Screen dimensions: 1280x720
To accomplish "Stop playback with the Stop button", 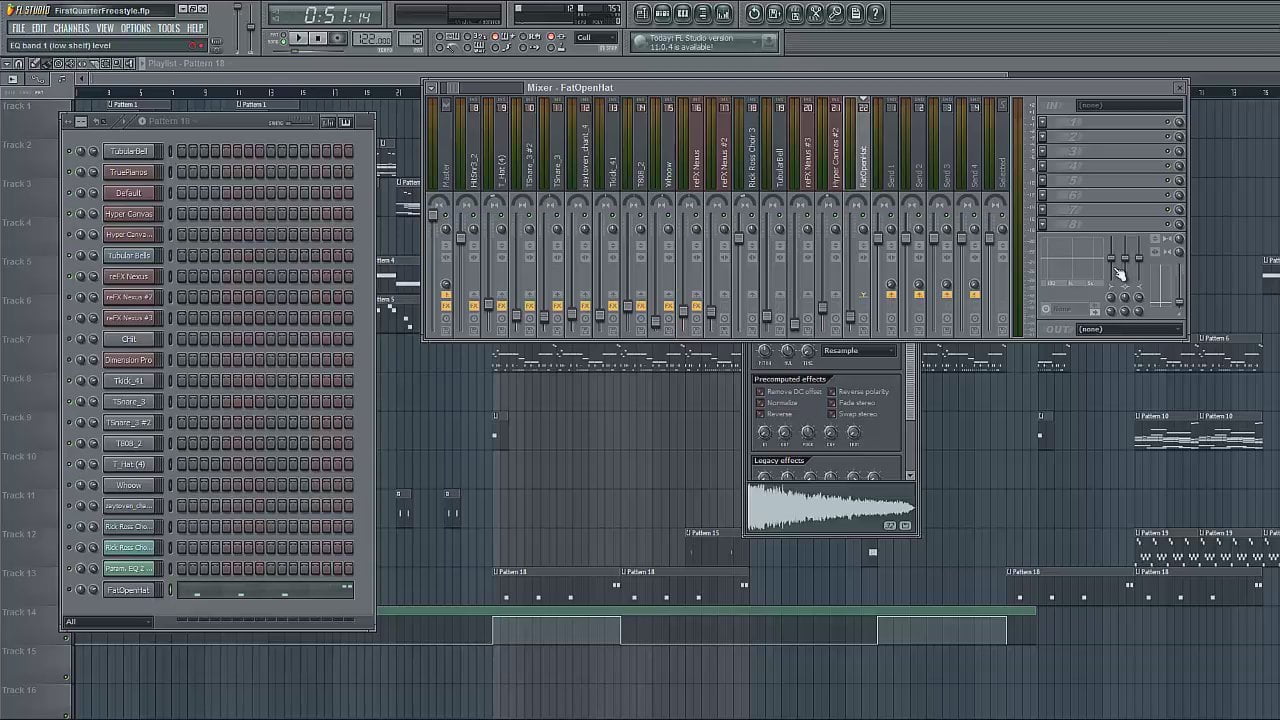I will tap(318, 38).
